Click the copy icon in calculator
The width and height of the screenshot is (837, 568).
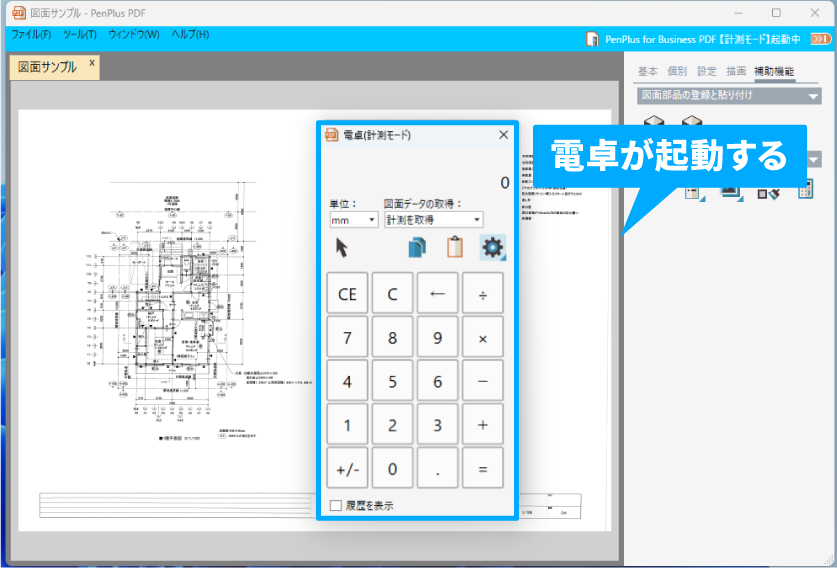tap(418, 247)
